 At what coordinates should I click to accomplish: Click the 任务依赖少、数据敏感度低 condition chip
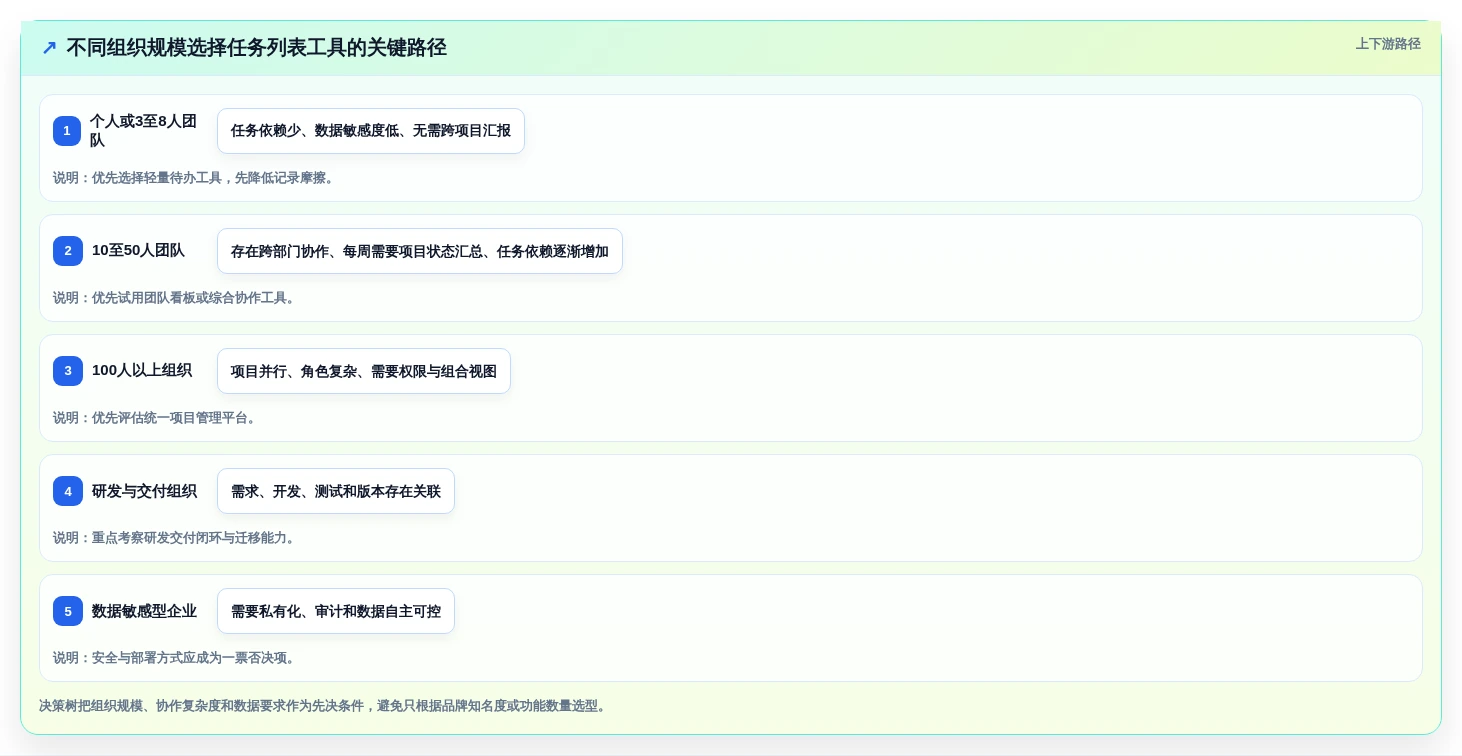pyautogui.click(x=371, y=131)
